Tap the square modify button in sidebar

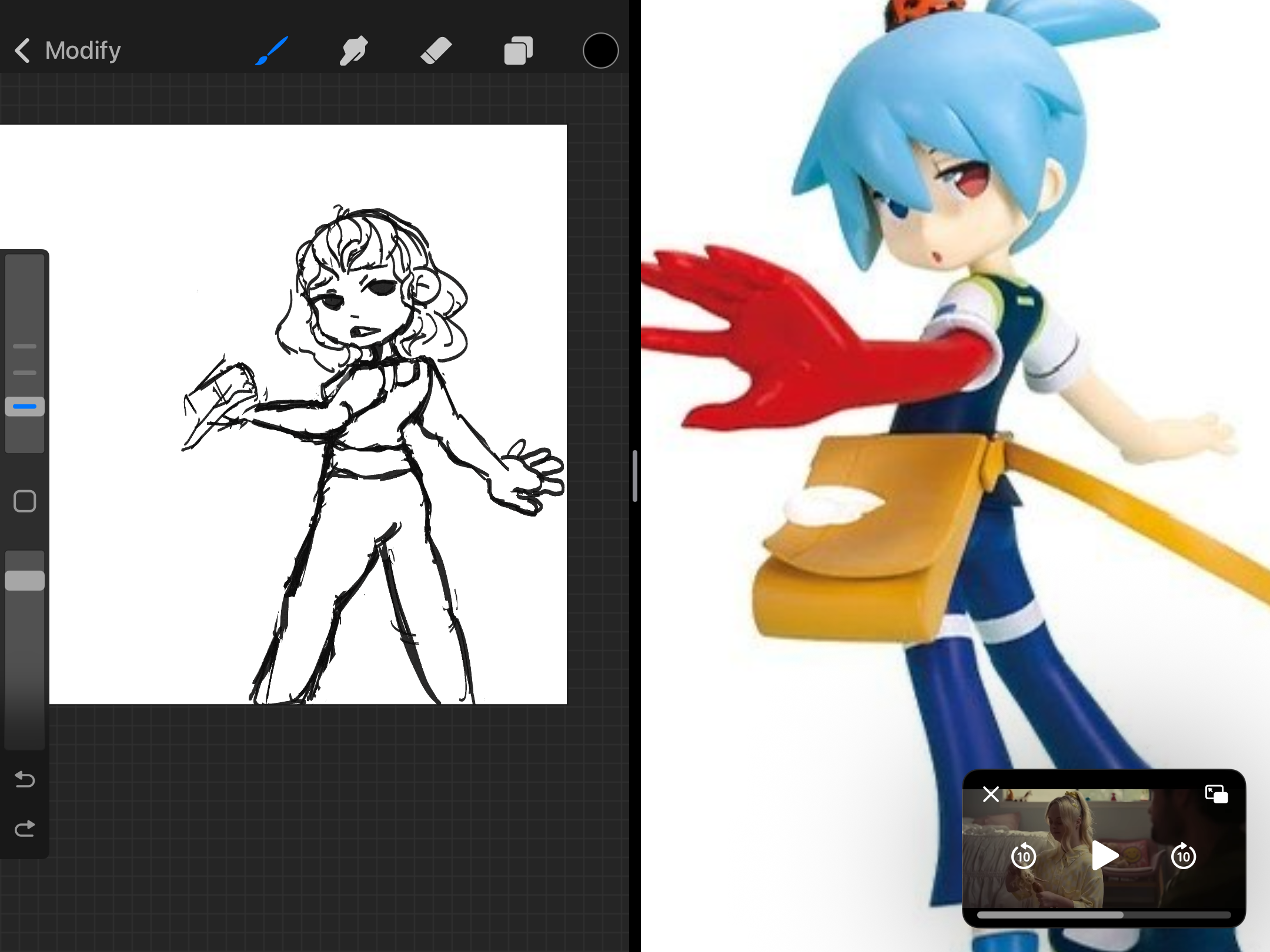click(25, 501)
